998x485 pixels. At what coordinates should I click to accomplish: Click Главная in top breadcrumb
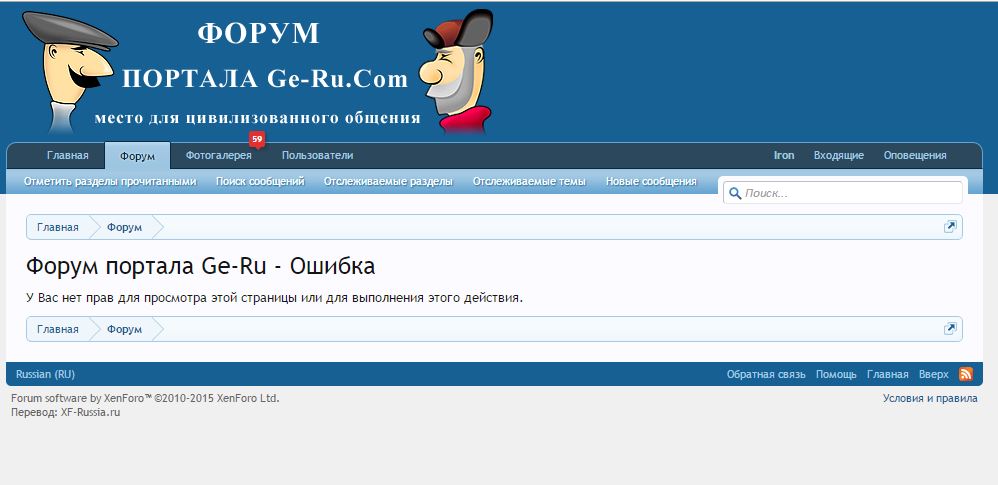[58, 227]
